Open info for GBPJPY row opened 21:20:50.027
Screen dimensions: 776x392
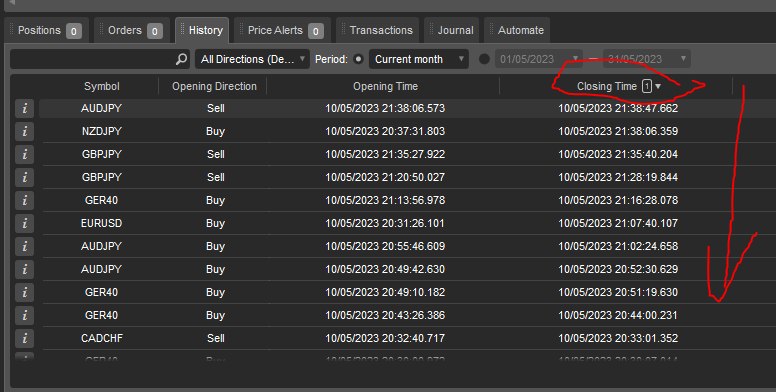coord(25,177)
